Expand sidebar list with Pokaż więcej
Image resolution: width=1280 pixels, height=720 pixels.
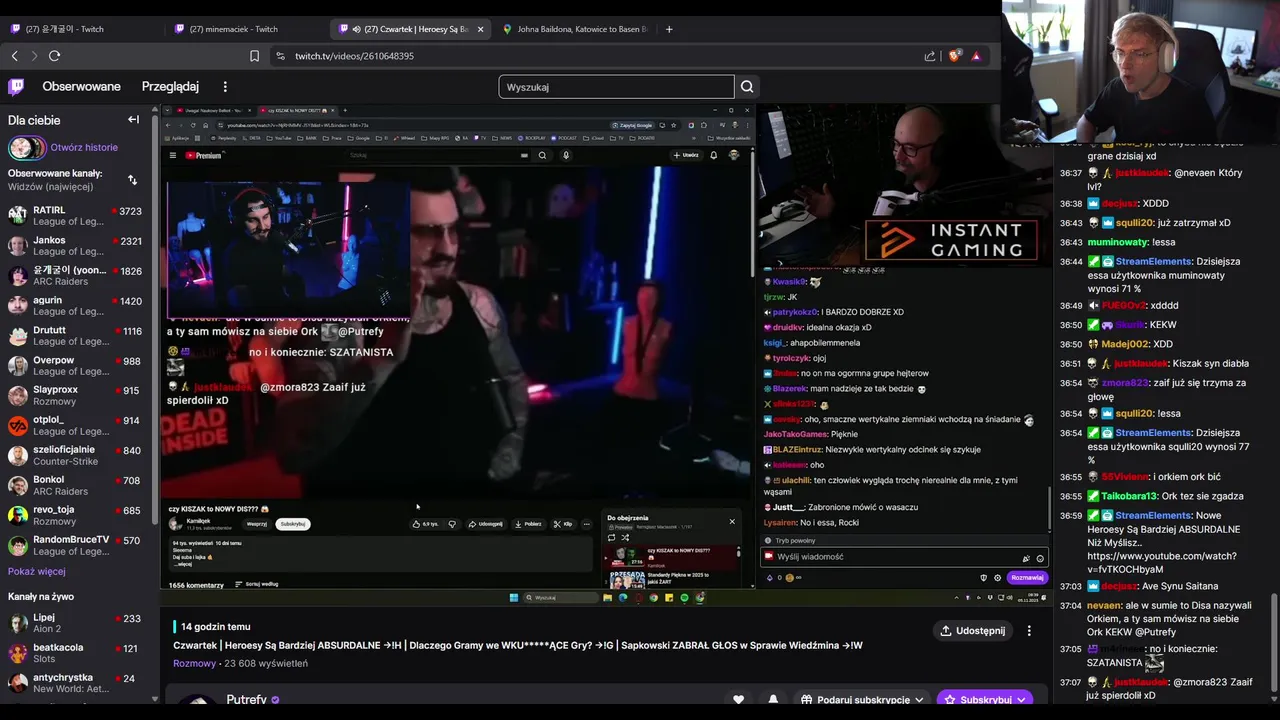coord(37,571)
